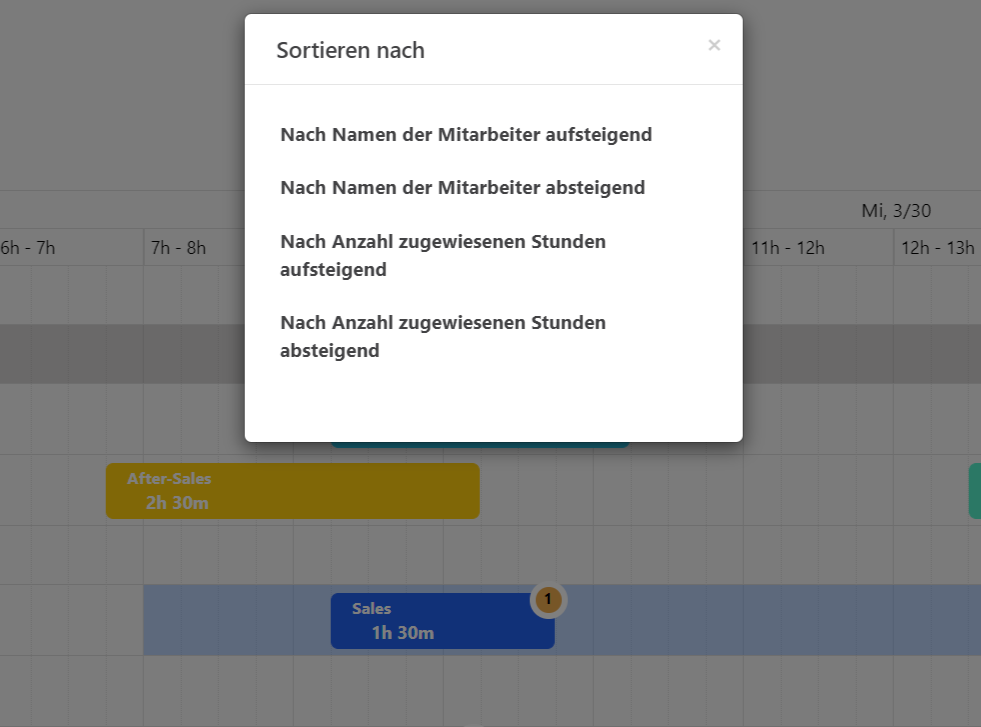The image size is (981, 727).
Task: Select Nach Anzahl zugewiesenen Stunden aufsteigend
Action: click(442, 255)
